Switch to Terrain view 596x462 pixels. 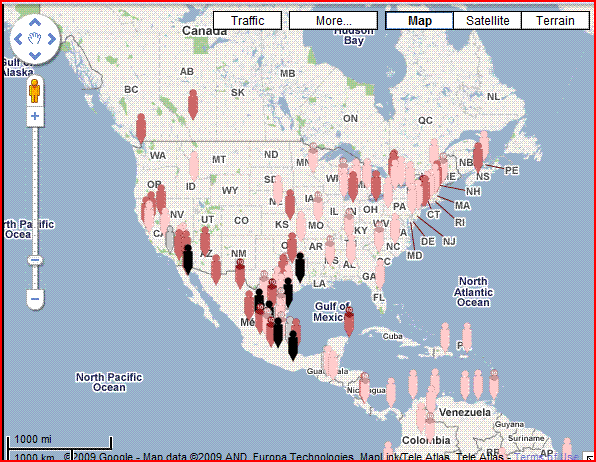(555, 21)
